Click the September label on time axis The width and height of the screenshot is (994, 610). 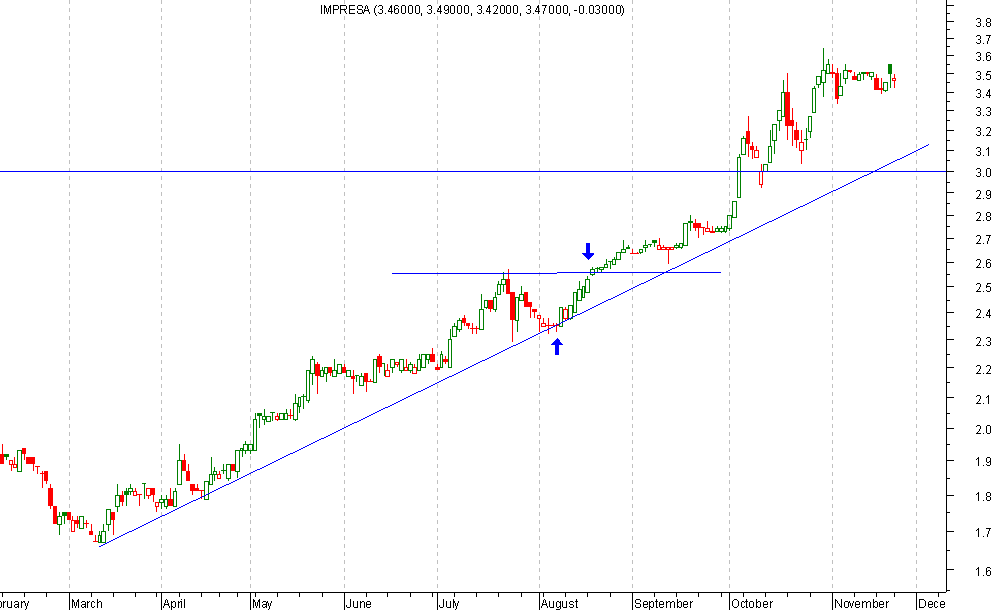(x=664, y=603)
